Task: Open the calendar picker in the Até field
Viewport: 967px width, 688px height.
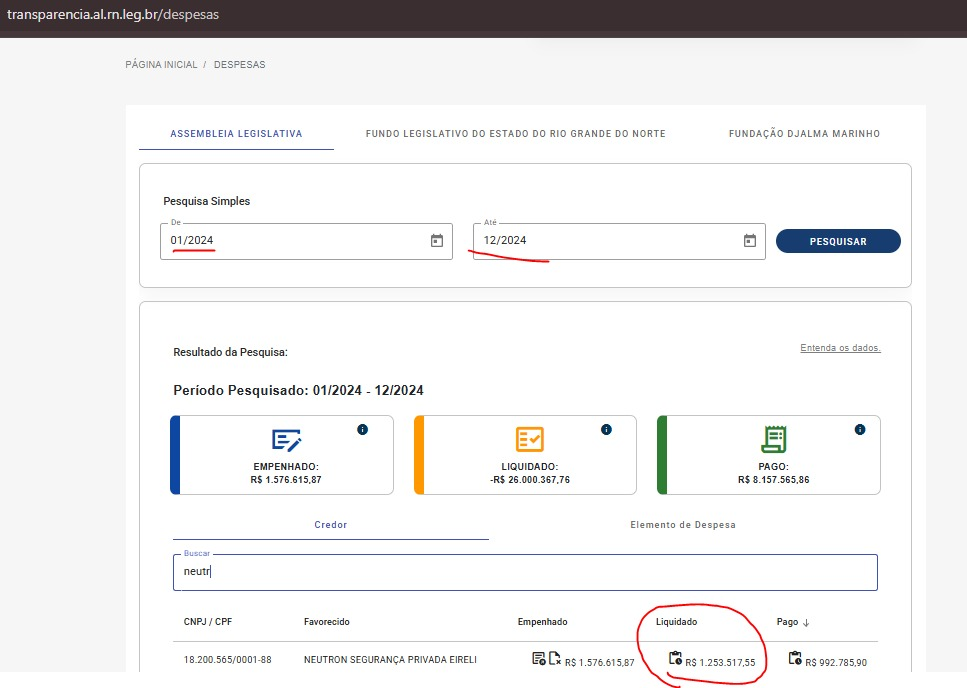Action: 749,240
